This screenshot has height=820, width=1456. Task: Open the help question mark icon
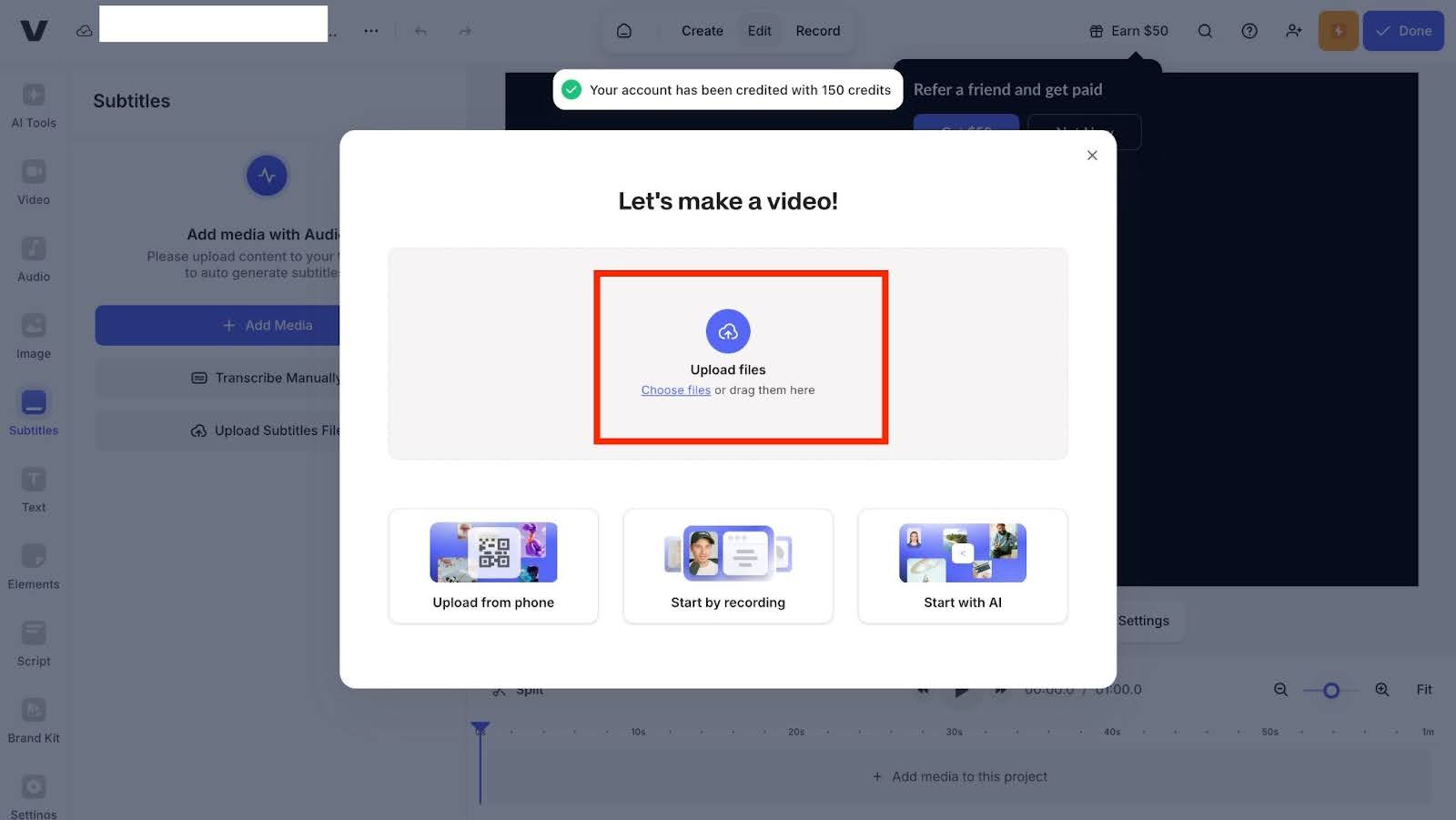tap(1249, 31)
